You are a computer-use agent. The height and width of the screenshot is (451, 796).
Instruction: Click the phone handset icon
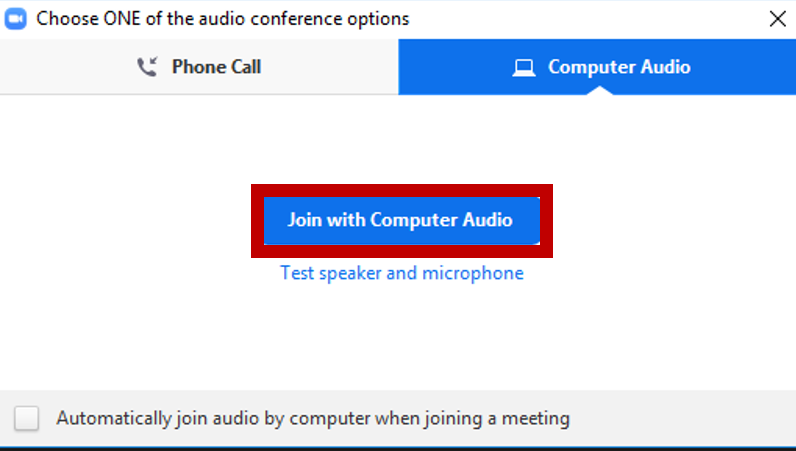tap(147, 67)
